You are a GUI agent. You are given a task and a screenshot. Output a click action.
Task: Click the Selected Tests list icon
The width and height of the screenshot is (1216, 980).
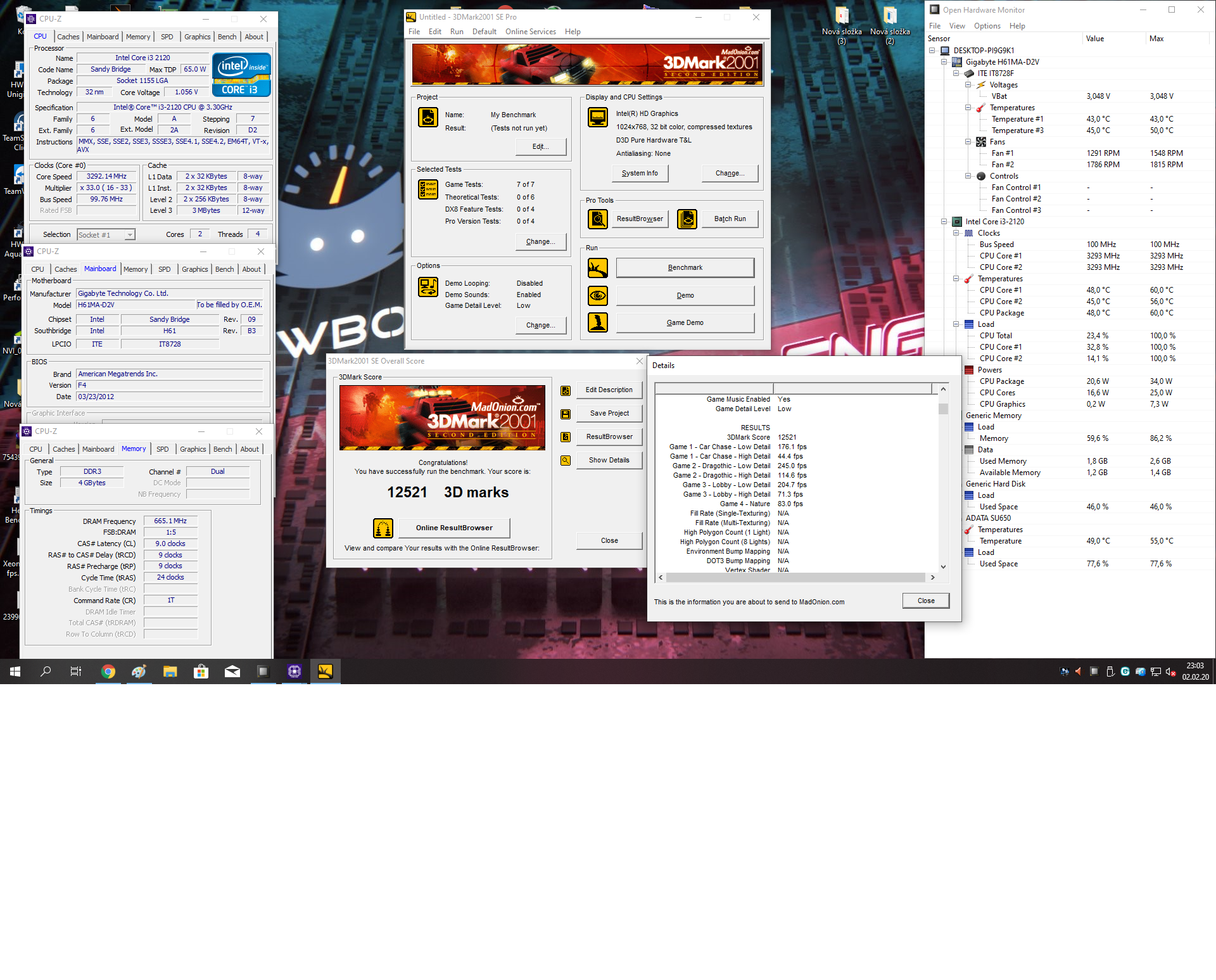click(428, 189)
